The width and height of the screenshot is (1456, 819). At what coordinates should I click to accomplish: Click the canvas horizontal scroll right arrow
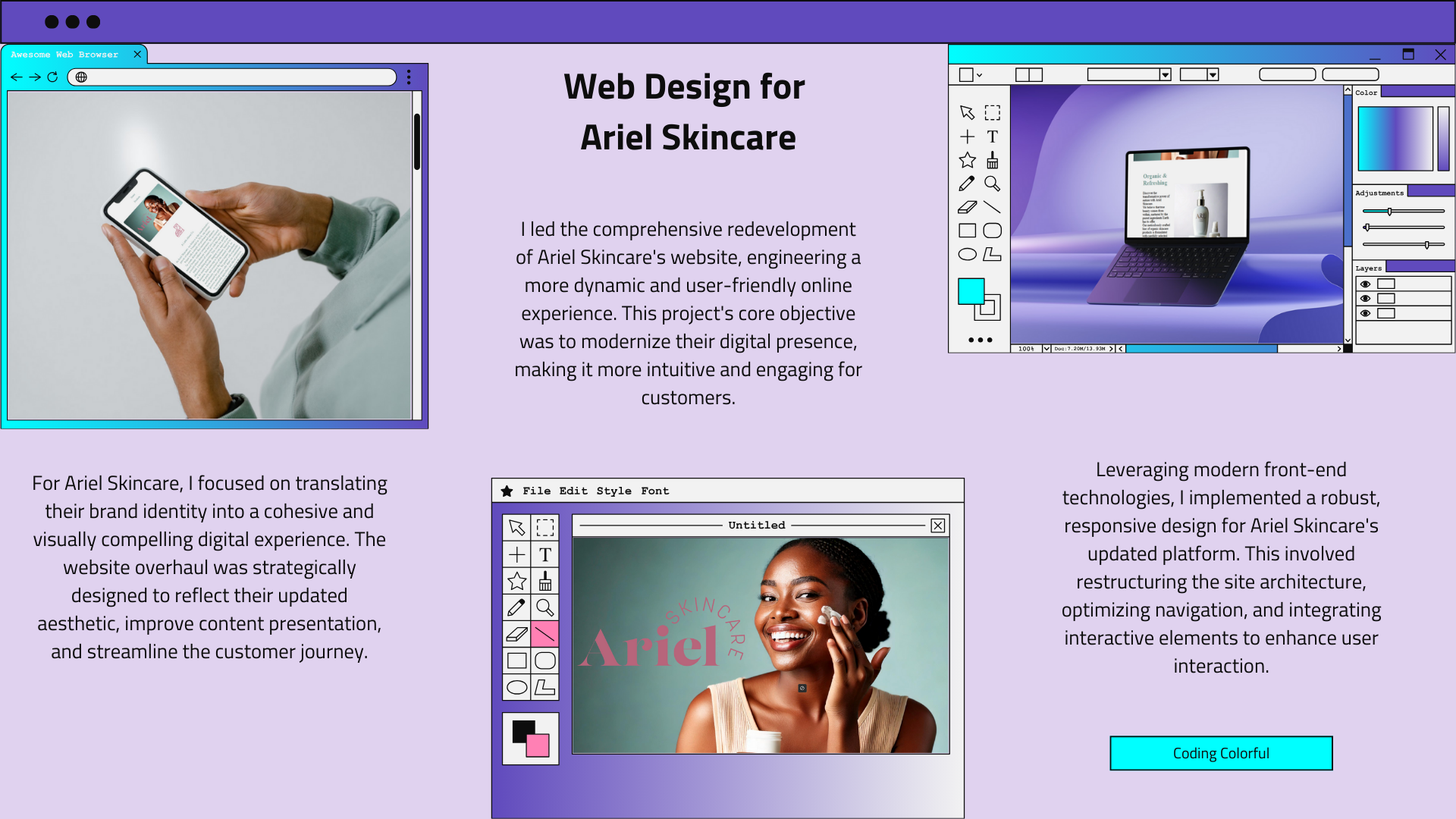tap(1338, 349)
